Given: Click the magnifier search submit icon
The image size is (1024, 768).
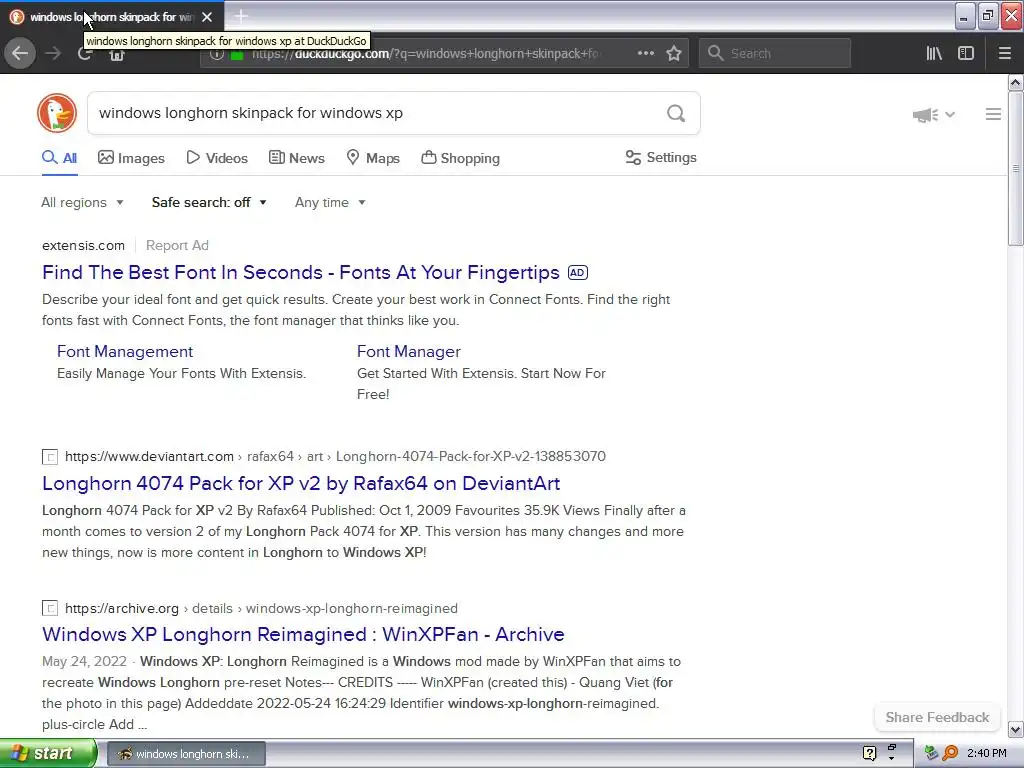Looking at the screenshot, I should point(676,114).
